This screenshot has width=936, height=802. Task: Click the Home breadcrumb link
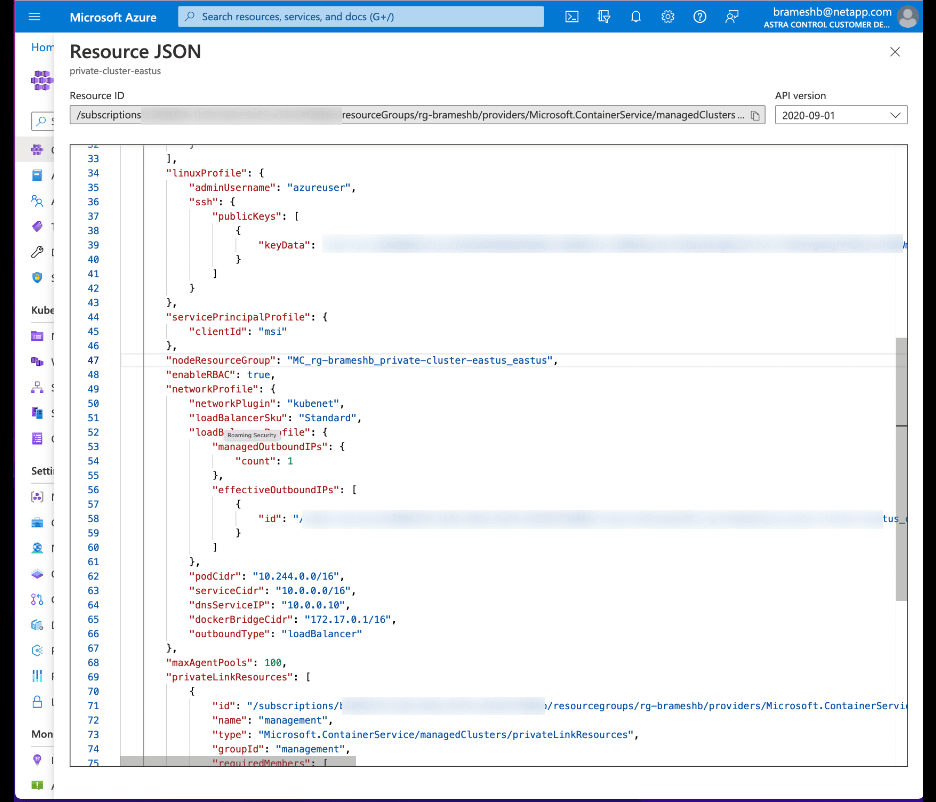(x=42, y=46)
